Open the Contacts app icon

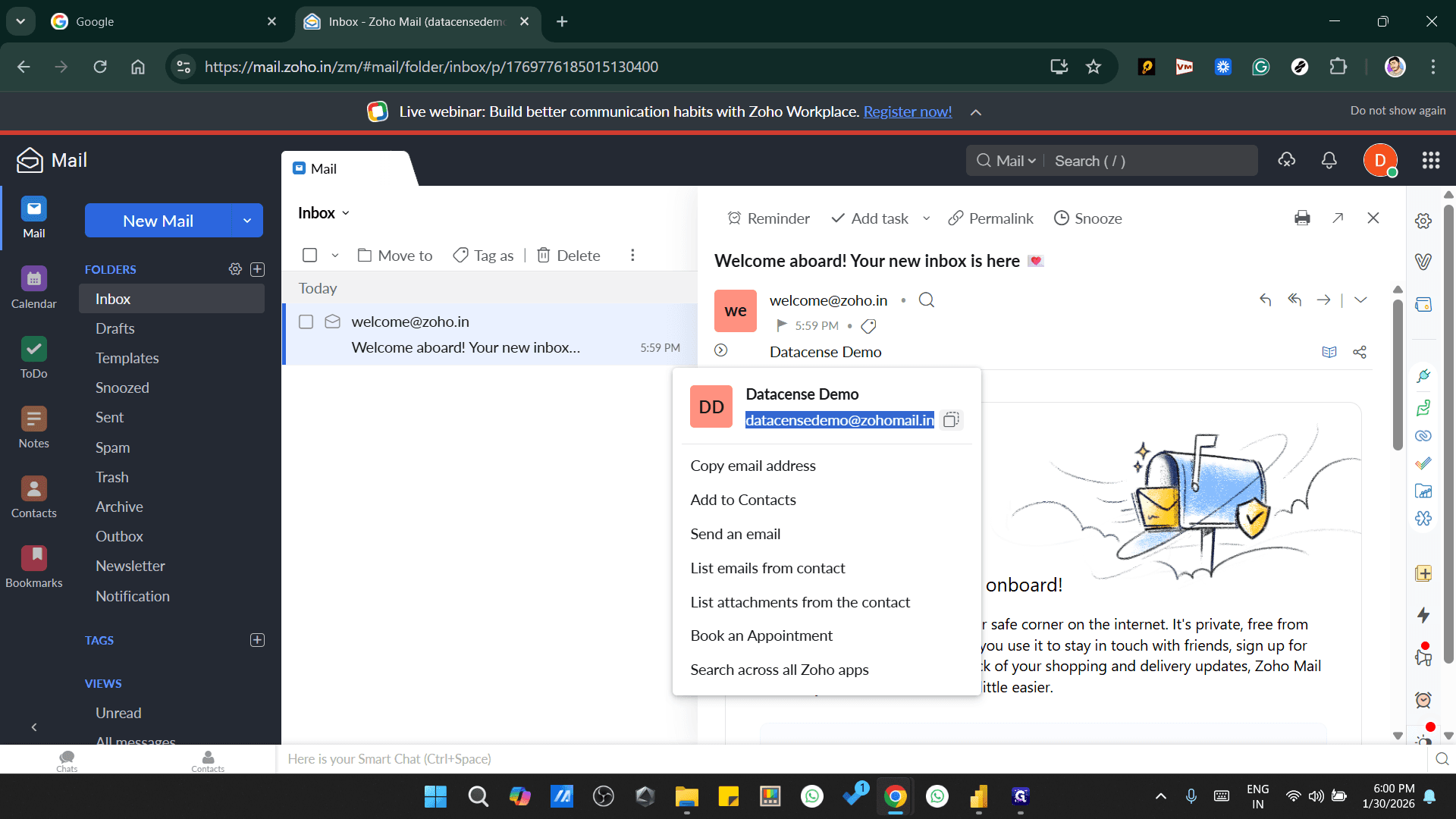[x=33, y=497]
